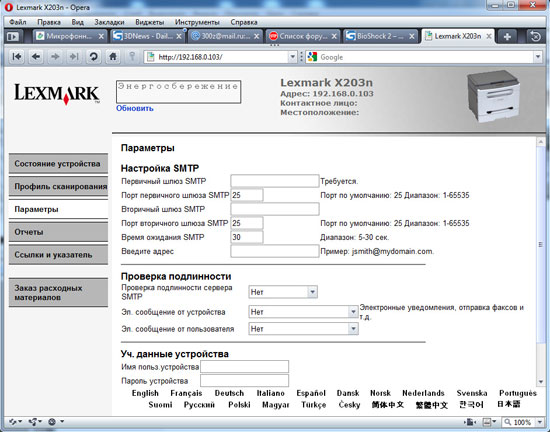This screenshot has height=432, width=550.
Task: Click the wand password key icon
Action: coord(132,56)
